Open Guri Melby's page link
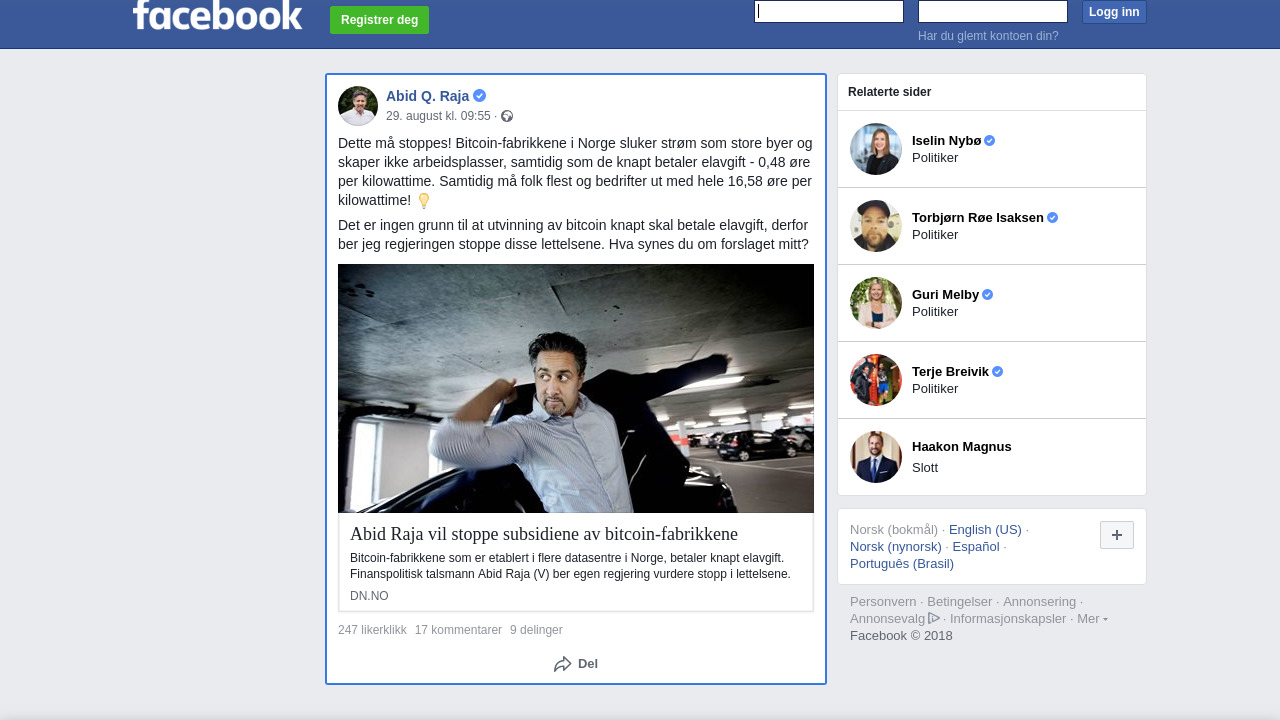The width and height of the screenshot is (1280, 720). pos(945,295)
